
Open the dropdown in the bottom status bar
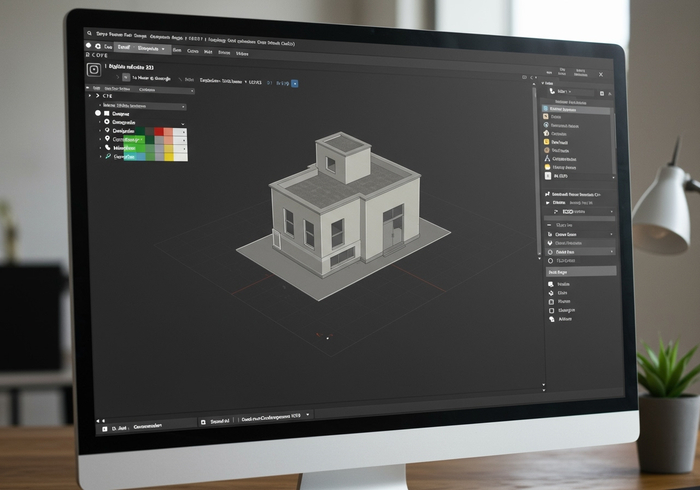coord(307,414)
